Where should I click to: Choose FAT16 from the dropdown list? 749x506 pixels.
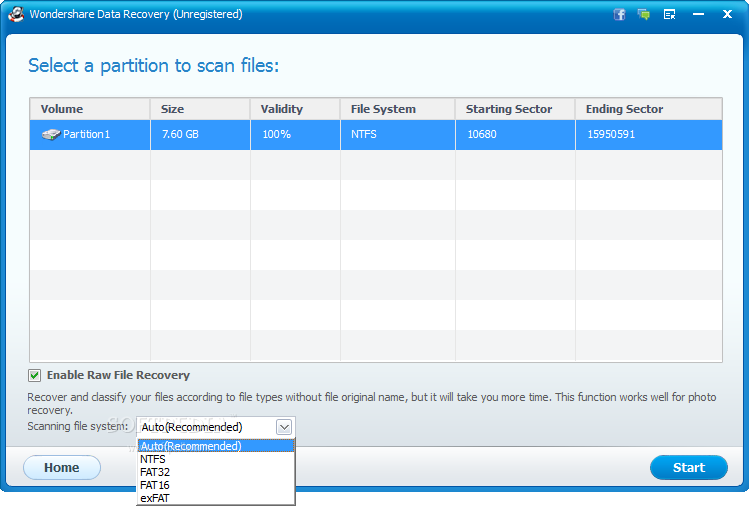[216, 485]
